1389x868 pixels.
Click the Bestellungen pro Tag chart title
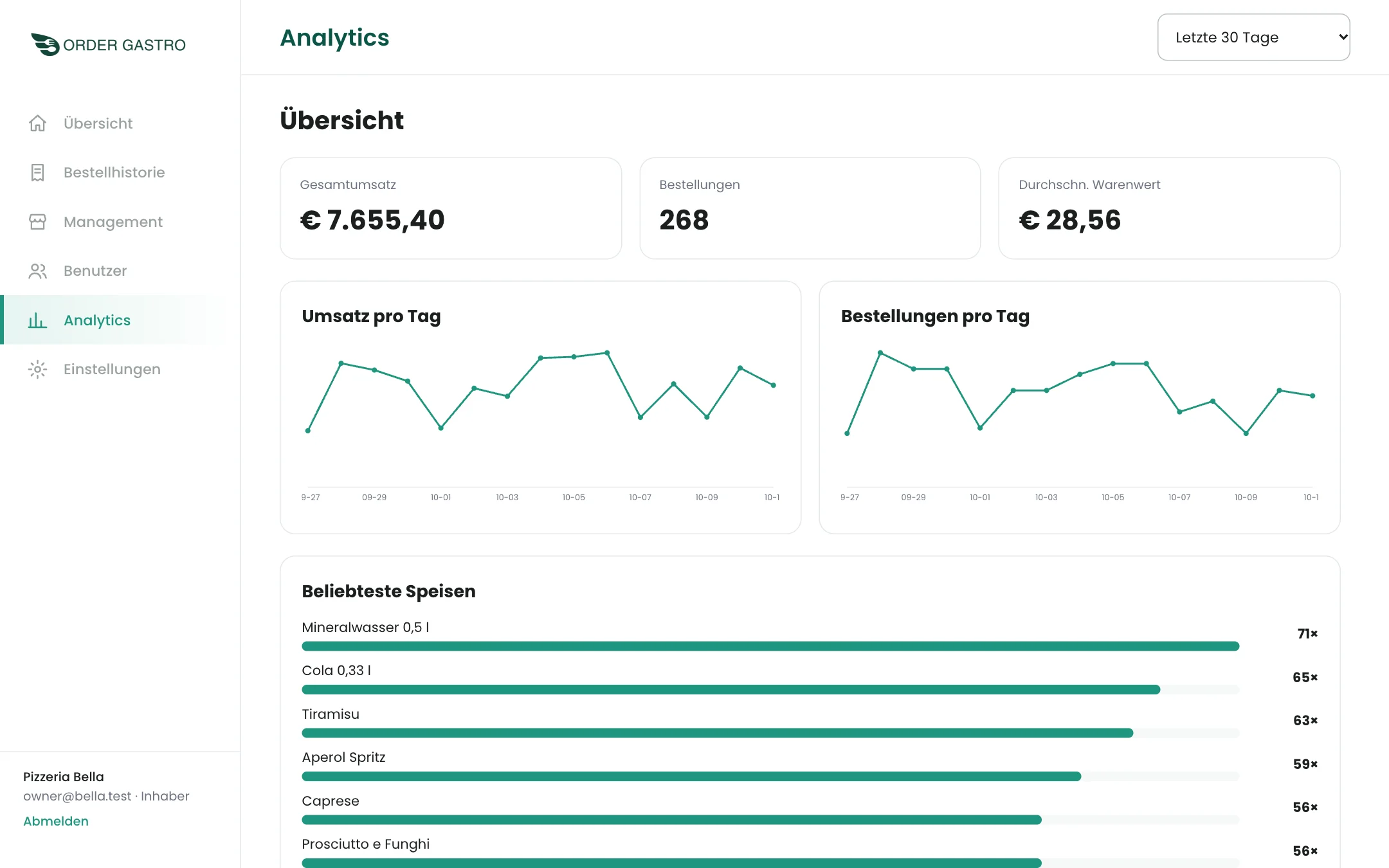pos(935,316)
